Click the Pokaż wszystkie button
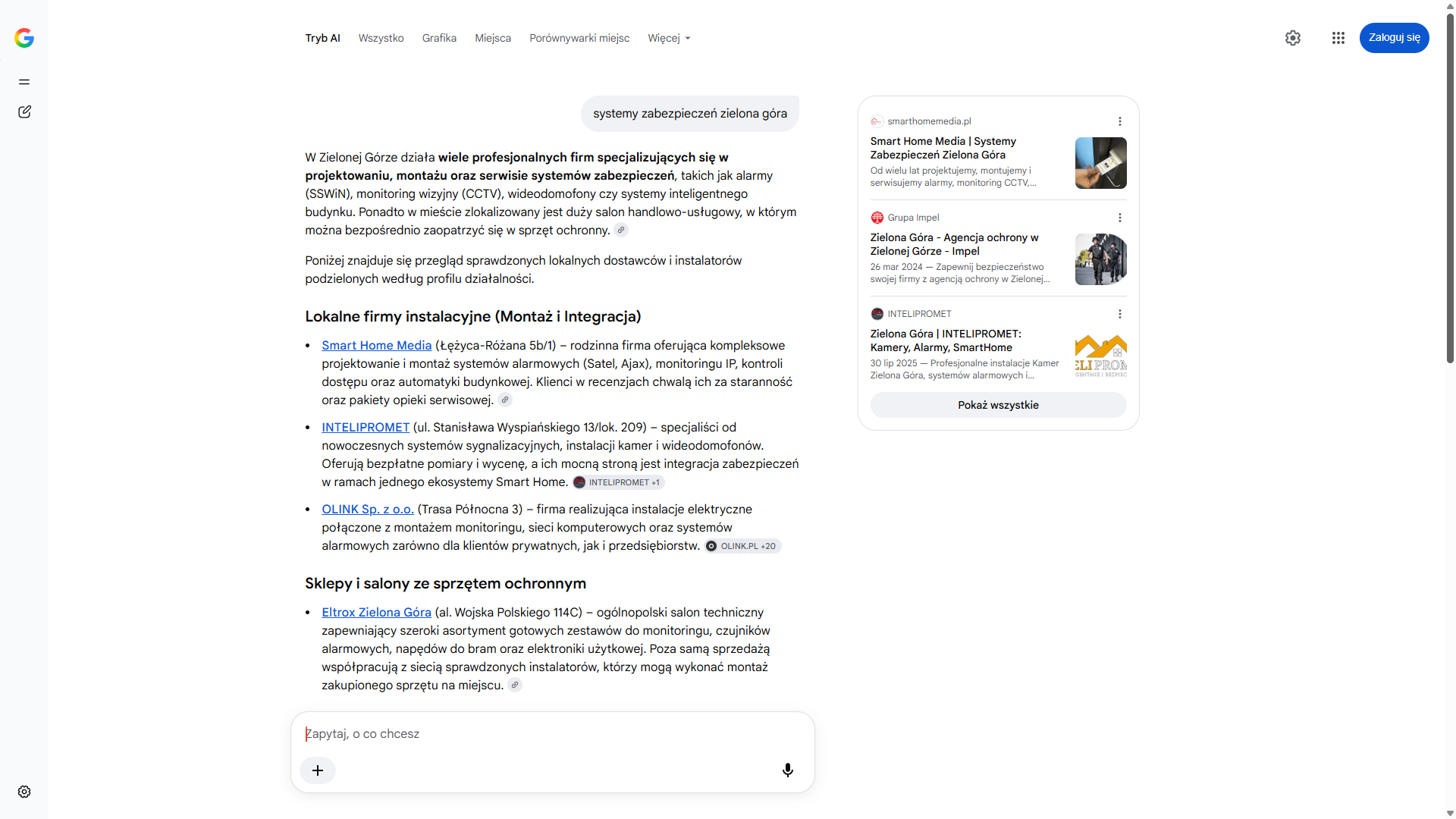This screenshot has width=1456, height=819. (998, 405)
